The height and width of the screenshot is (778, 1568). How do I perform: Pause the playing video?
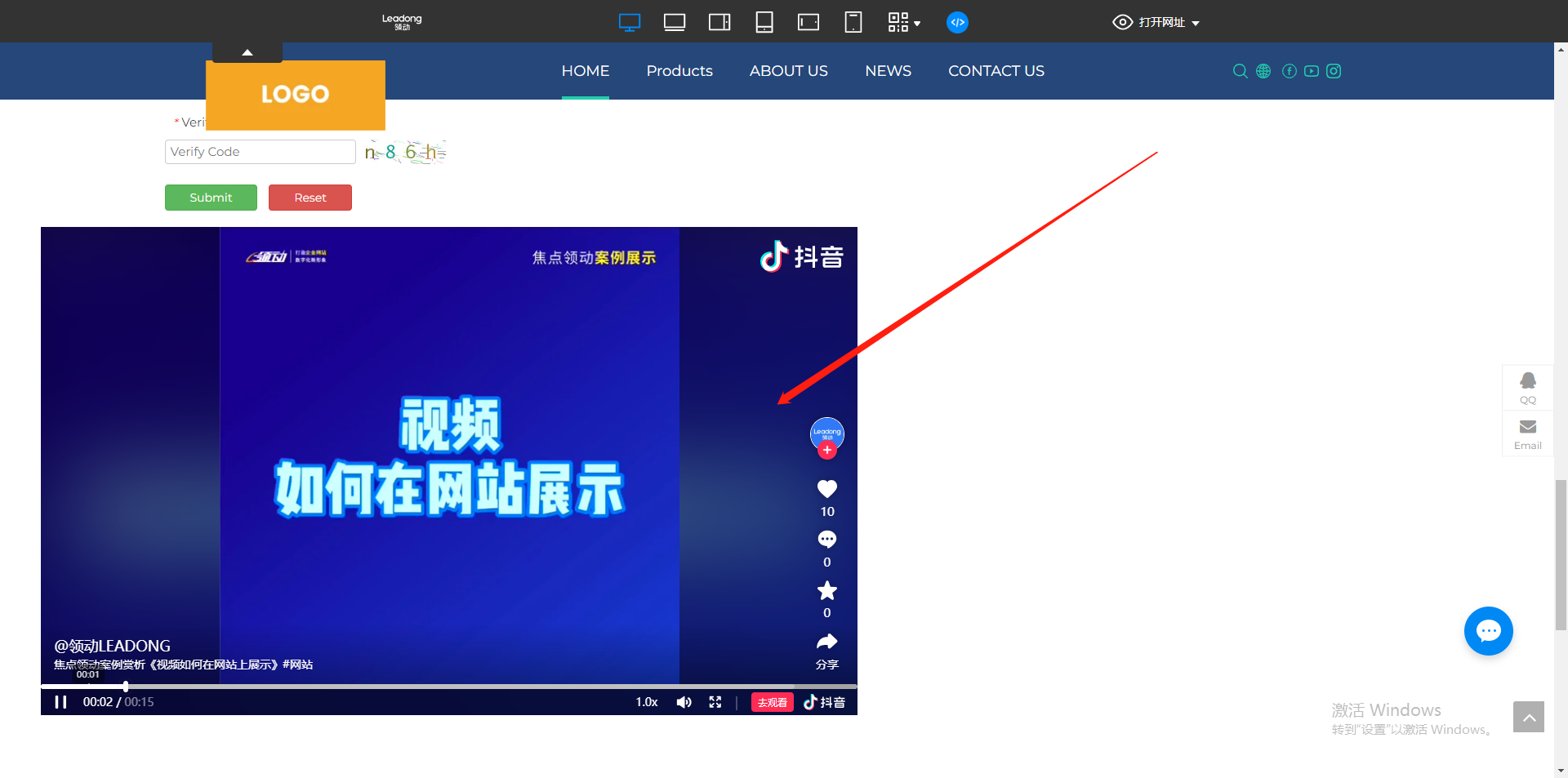[x=60, y=701]
